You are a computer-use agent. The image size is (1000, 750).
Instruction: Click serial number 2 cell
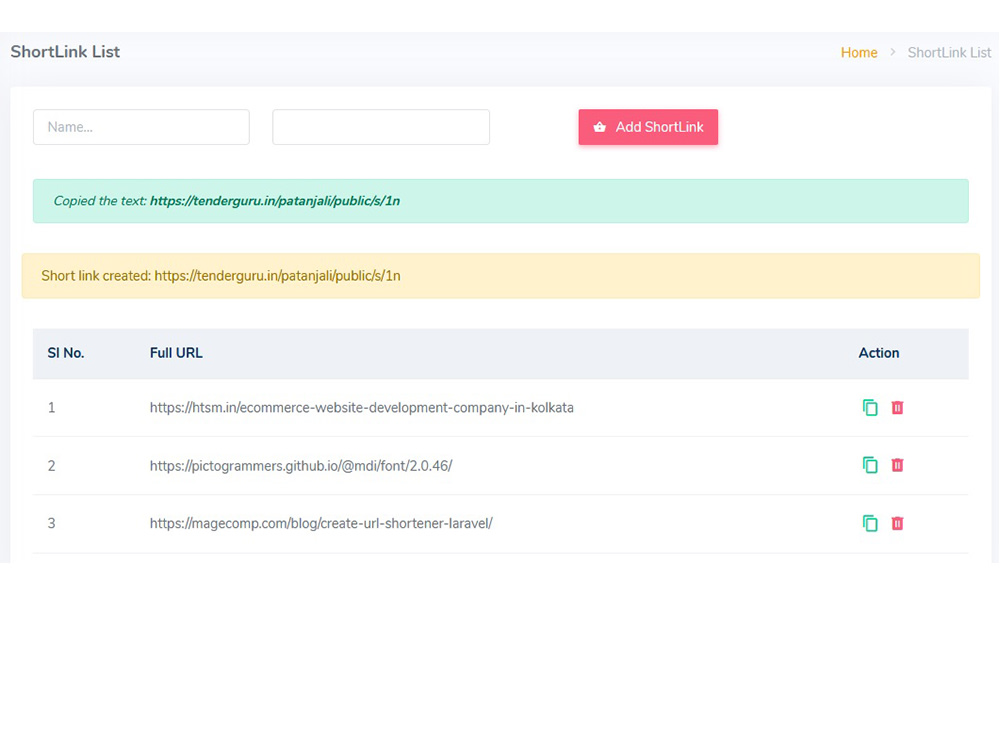click(x=52, y=466)
